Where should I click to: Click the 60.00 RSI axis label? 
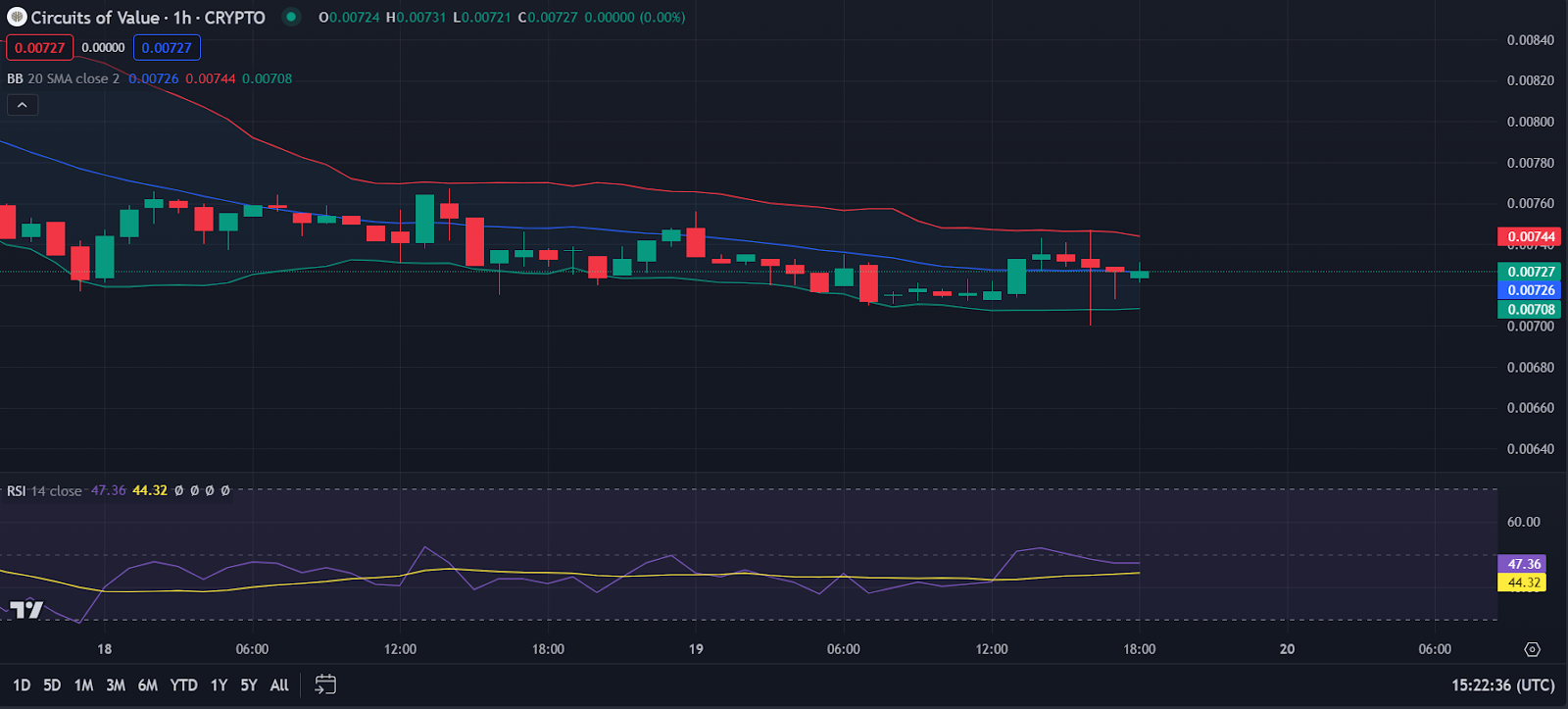coord(1523,522)
